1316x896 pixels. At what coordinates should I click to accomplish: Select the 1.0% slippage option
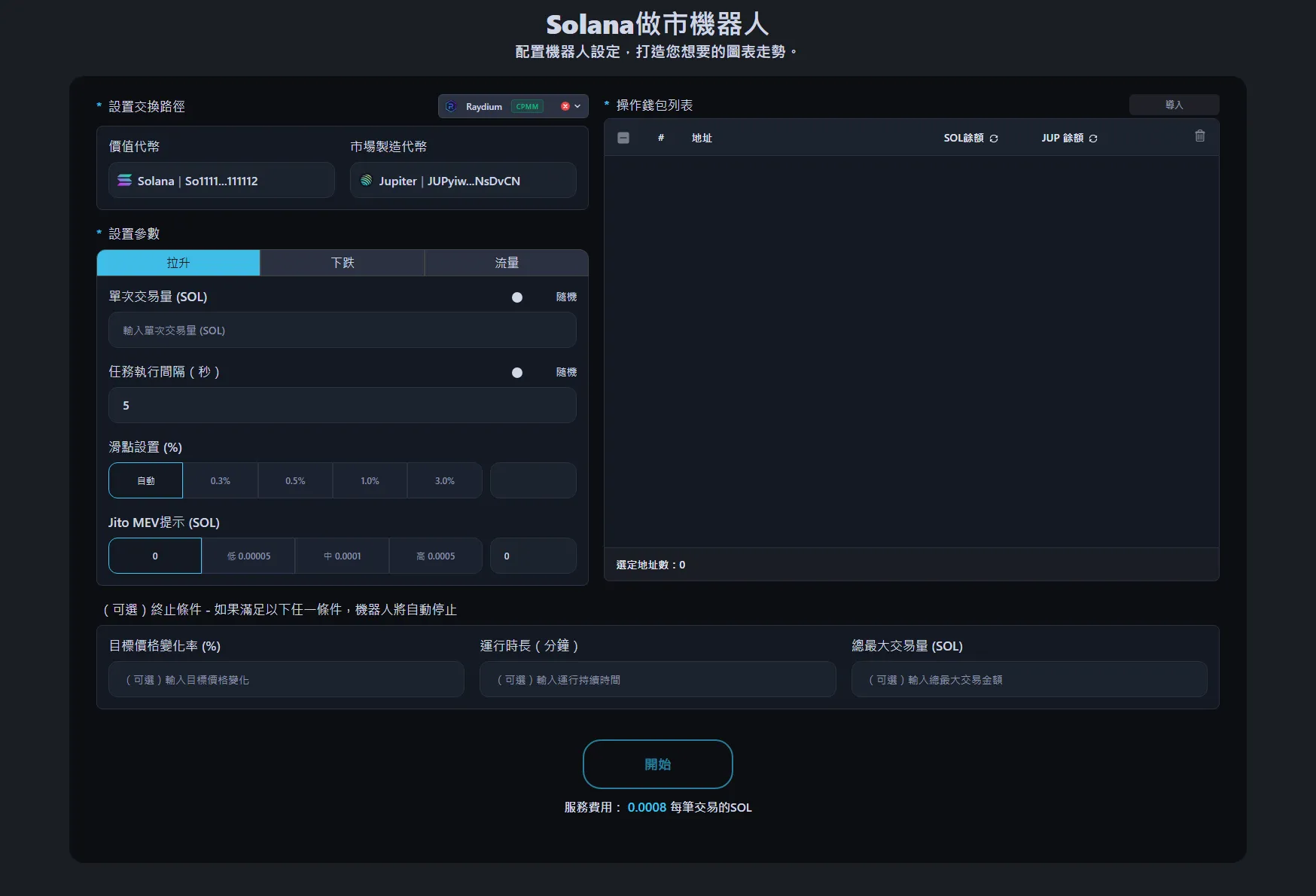click(370, 480)
